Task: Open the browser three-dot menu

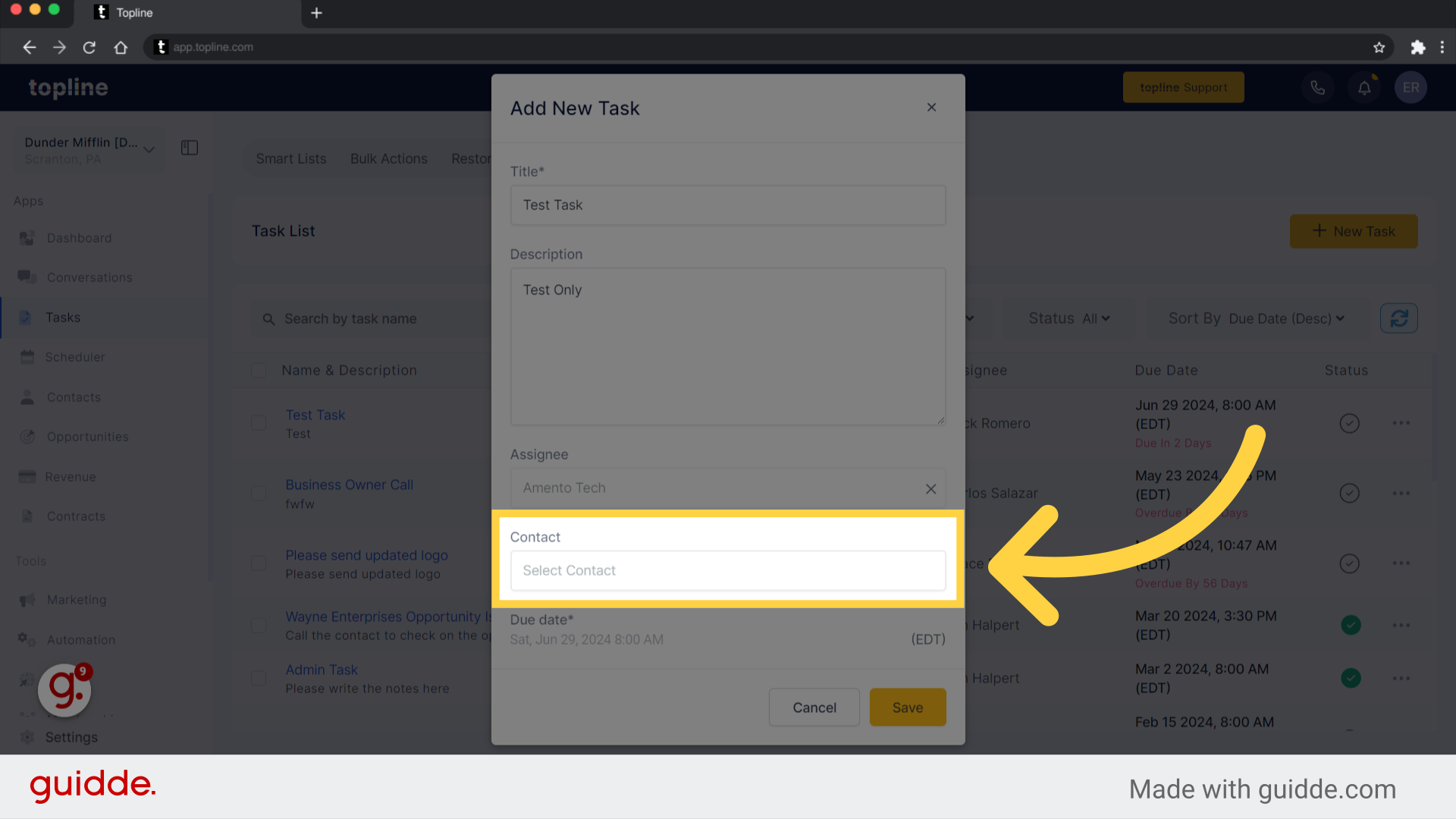Action: [1442, 47]
